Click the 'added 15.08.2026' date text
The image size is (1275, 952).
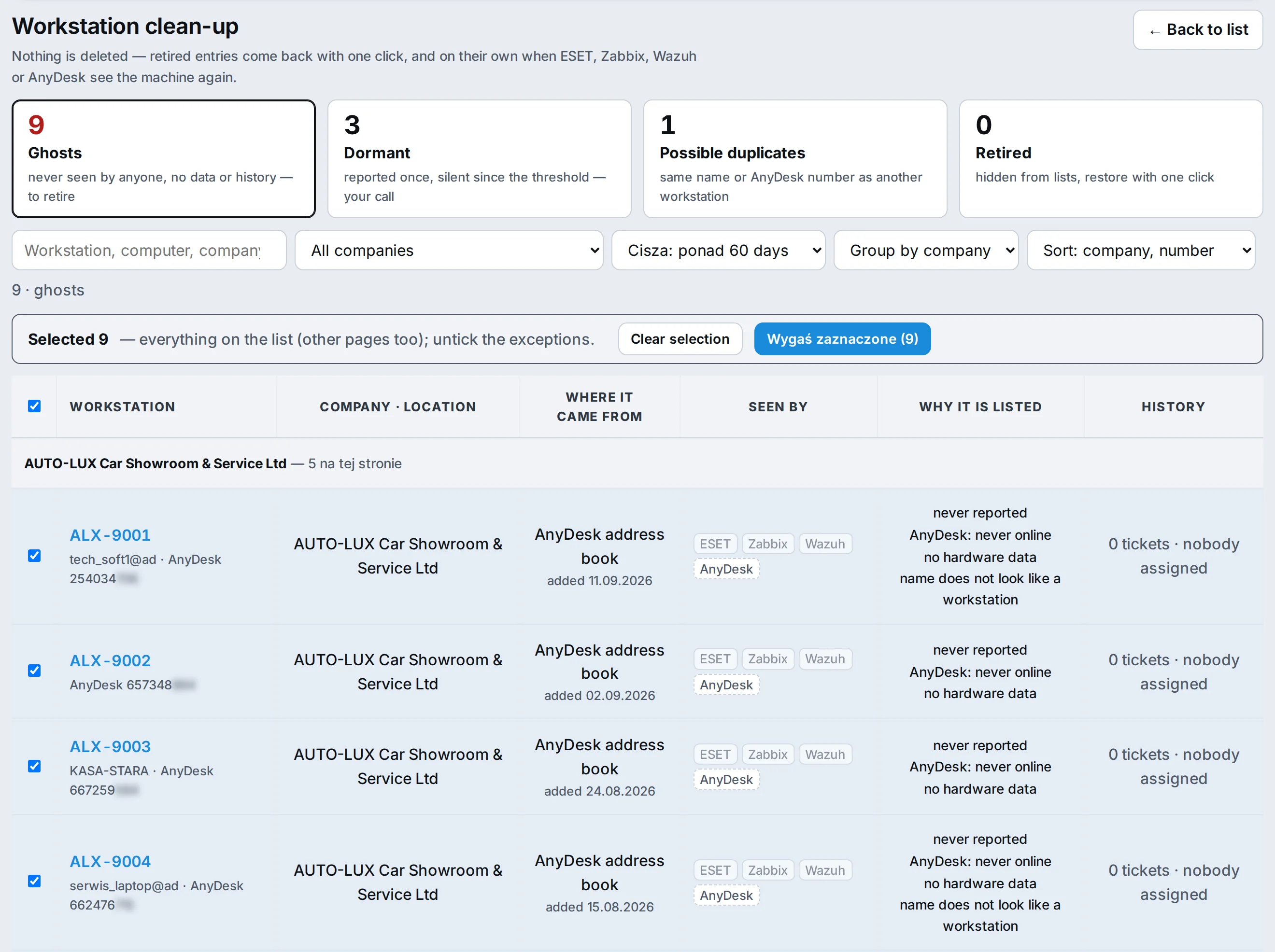(x=599, y=907)
